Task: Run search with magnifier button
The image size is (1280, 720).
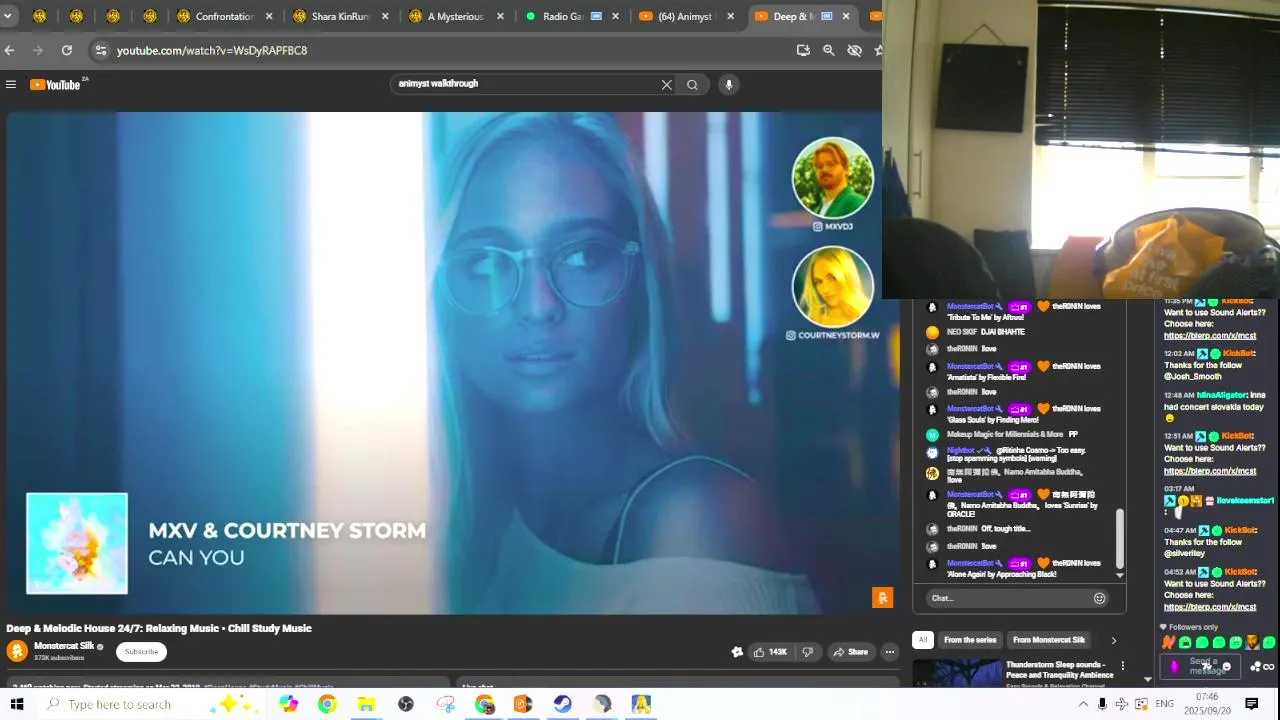Action: pyautogui.click(x=692, y=85)
